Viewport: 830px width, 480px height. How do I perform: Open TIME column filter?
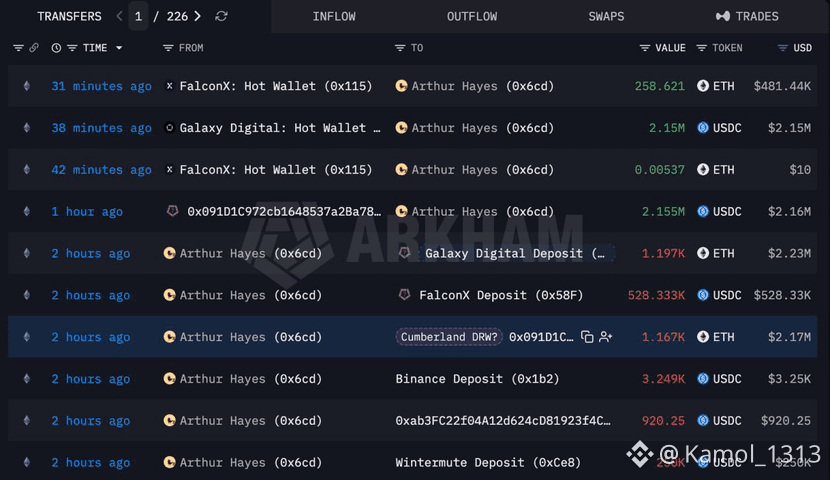(72, 48)
